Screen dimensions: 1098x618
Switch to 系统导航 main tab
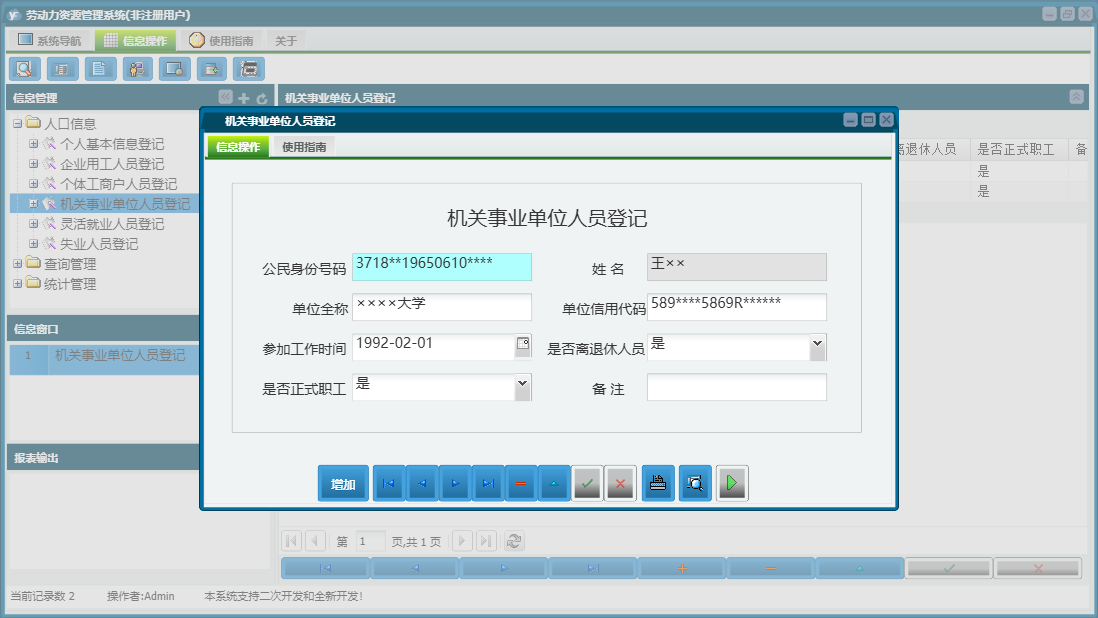(x=50, y=41)
